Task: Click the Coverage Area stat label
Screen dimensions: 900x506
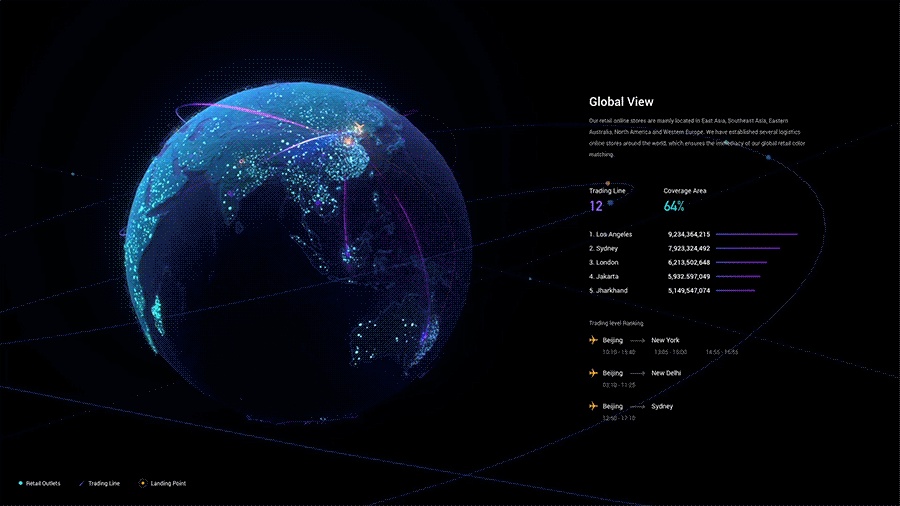Action: (x=685, y=191)
